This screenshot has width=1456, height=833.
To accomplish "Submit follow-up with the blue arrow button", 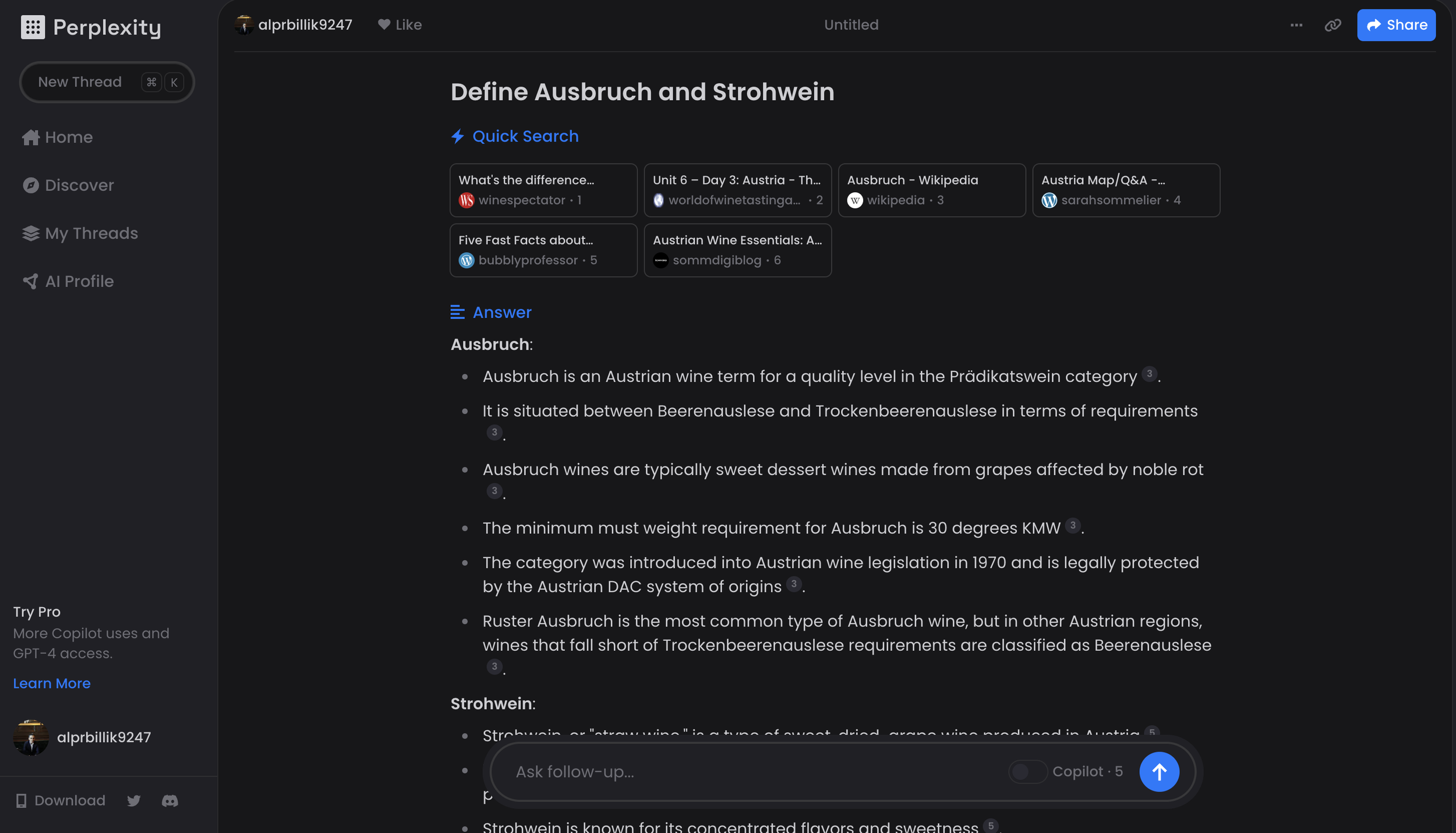I will coord(1158,771).
